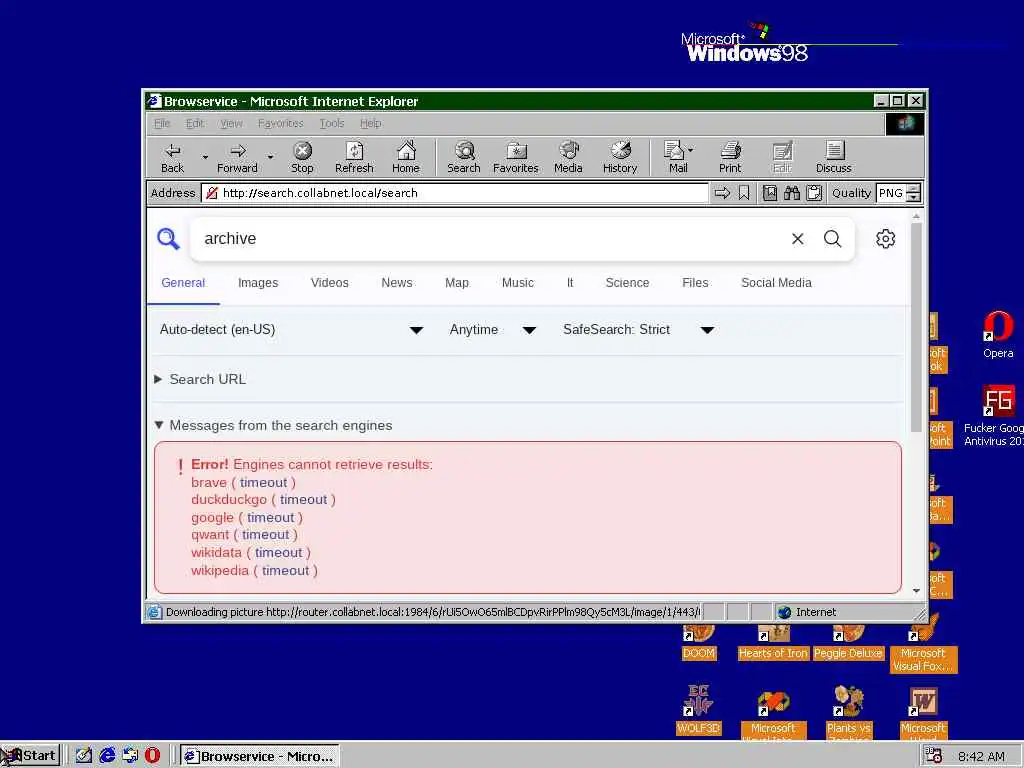Screen dimensions: 1024x768
Task: Click into the archive search field
Action: pos(490,239)
